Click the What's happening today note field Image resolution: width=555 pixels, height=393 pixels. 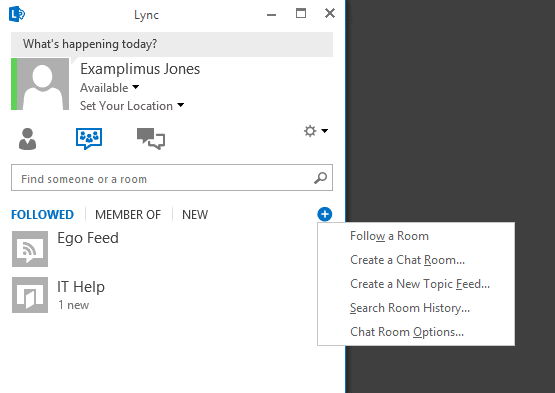(x=172, y=44)
